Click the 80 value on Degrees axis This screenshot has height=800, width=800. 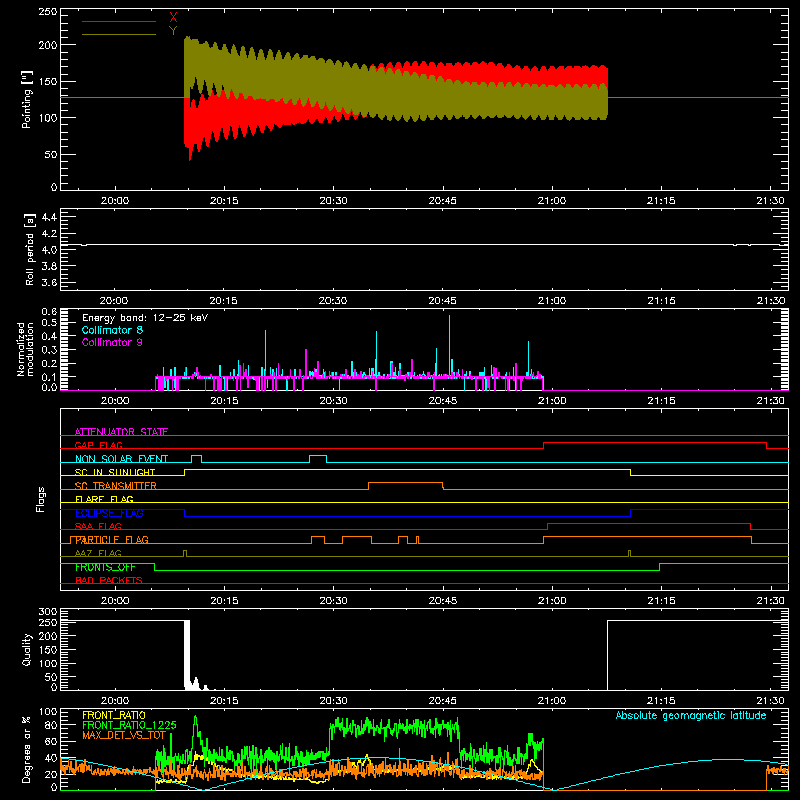click(51, 725)
